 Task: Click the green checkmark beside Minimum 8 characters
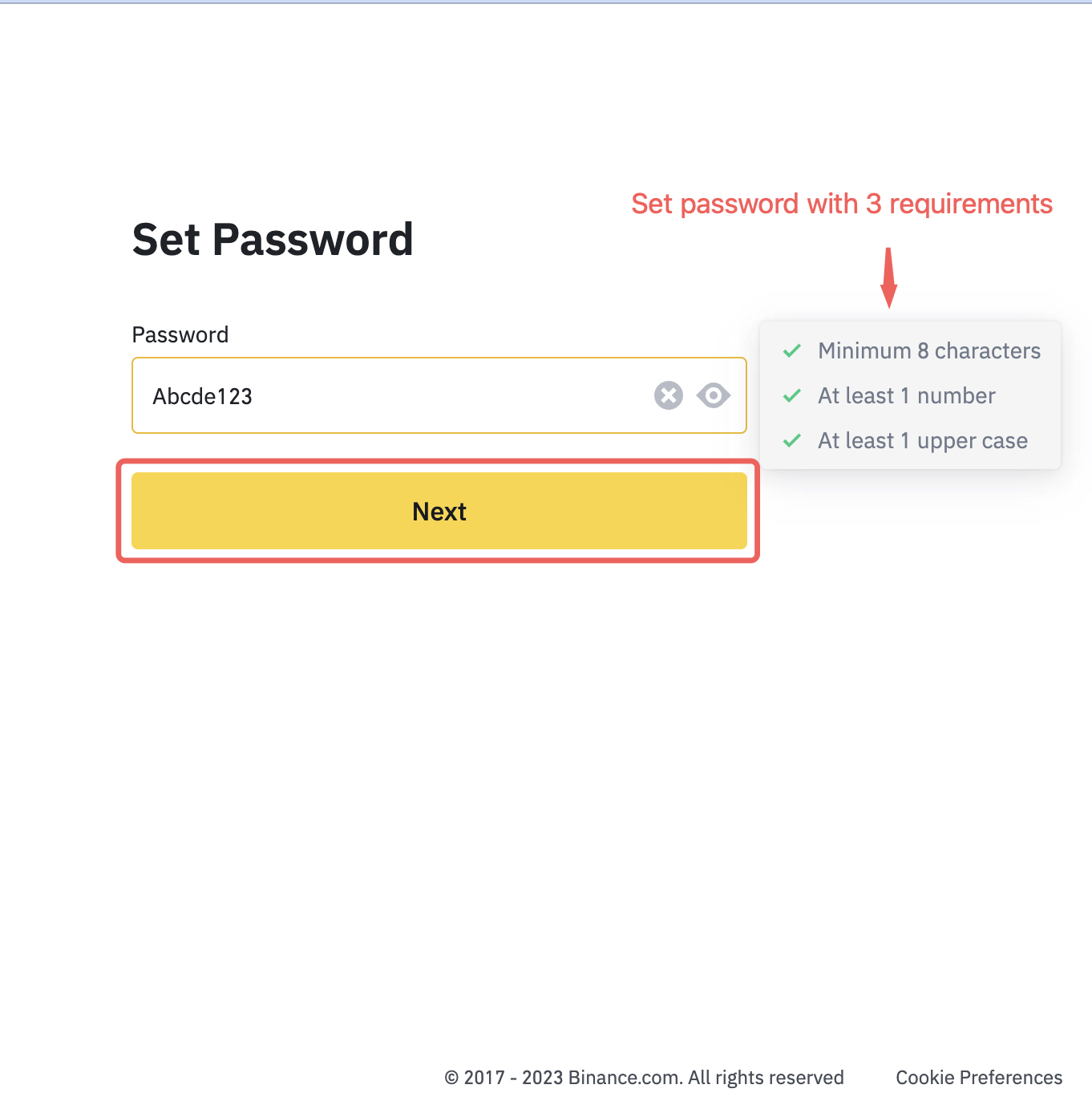793,350
